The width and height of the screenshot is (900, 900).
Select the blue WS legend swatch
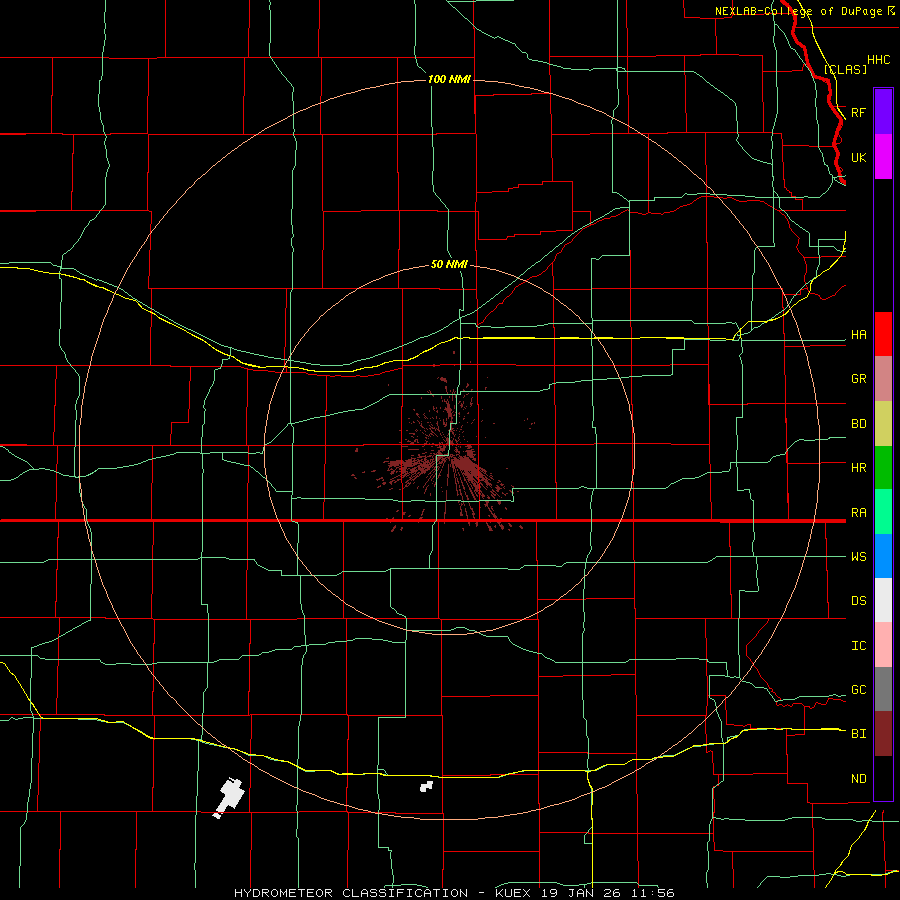click(883, 556)
